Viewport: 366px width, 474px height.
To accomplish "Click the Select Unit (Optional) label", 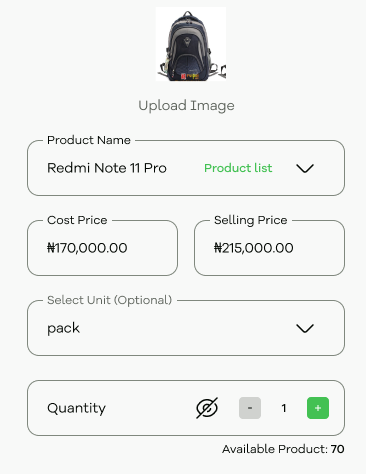I will coord(109,300).
